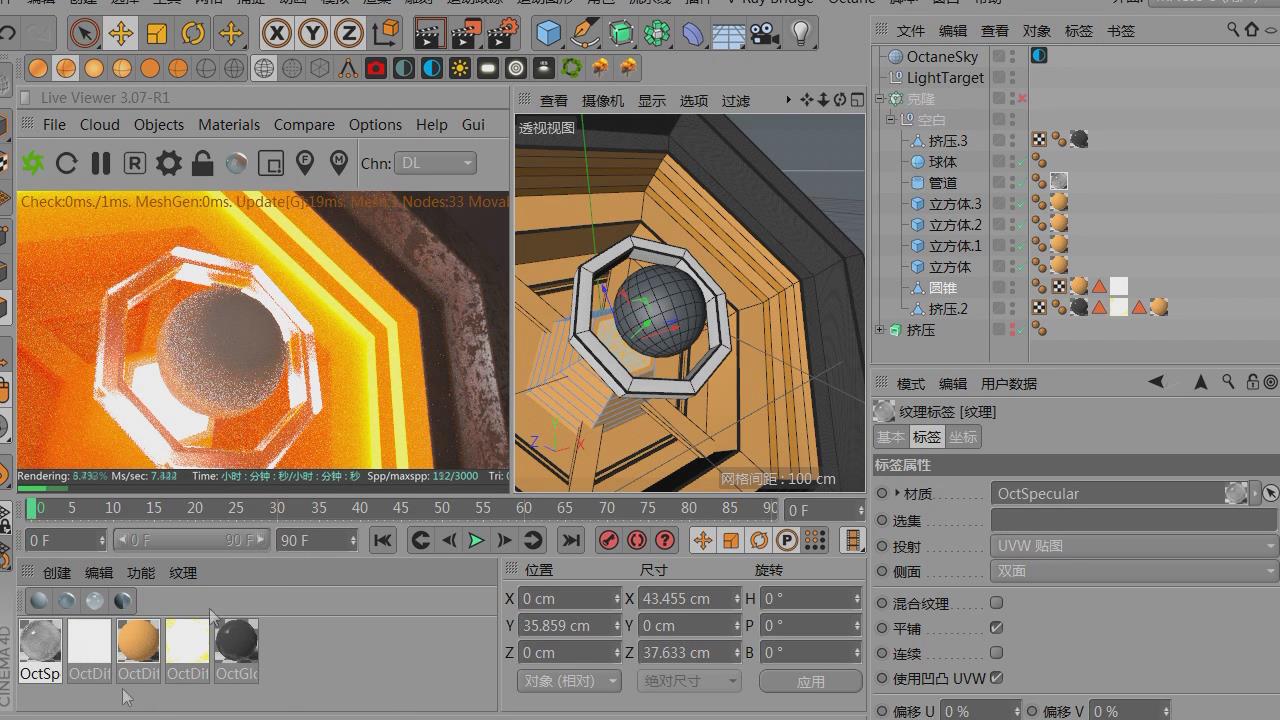Viewport: 1280px width, 720px height.
Task: Click the clay mode sphere icon
Action: click(236, 163)
